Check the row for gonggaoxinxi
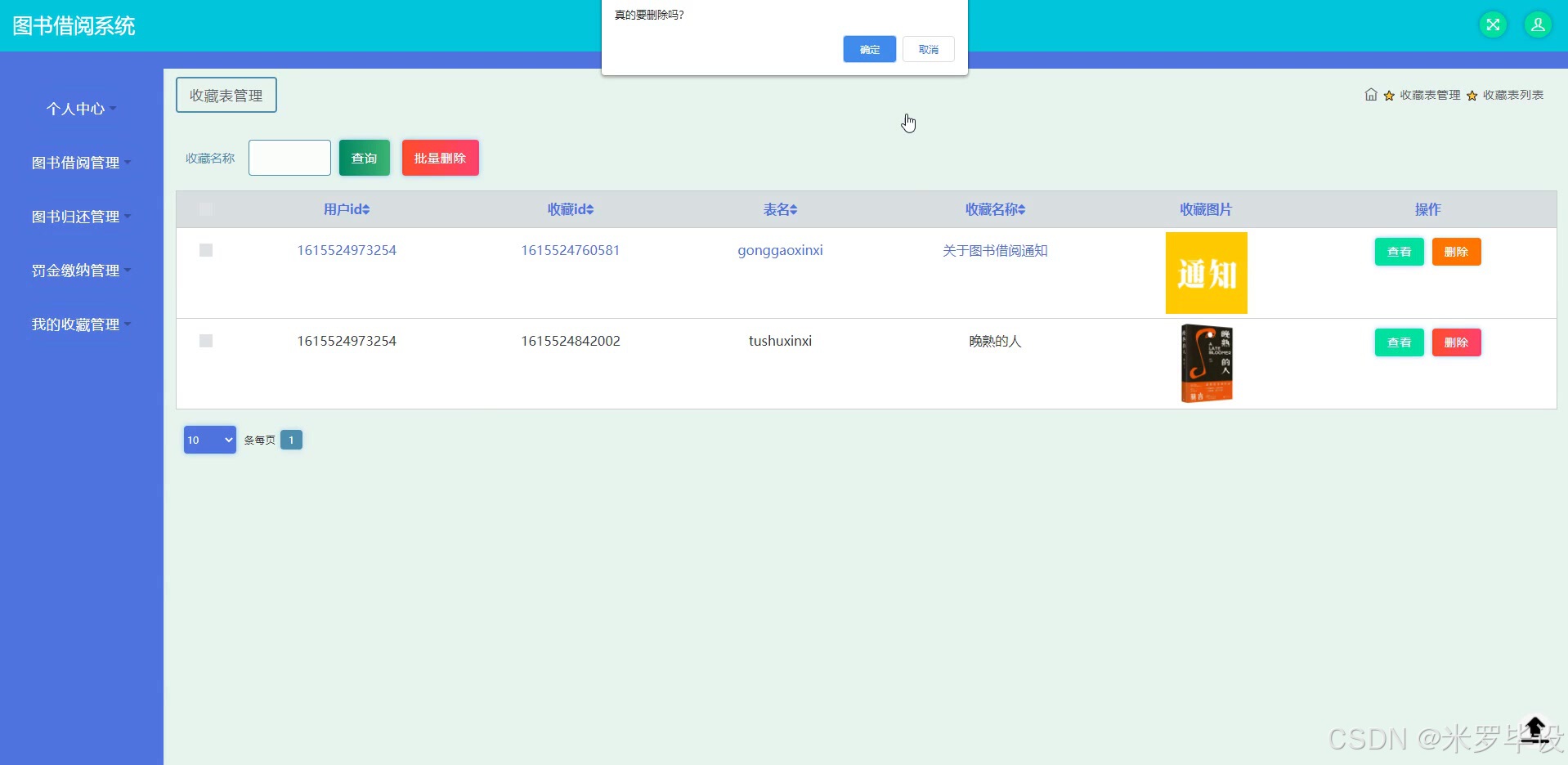Image resolution: width=1568 pixels, height=765 pixels. point(206,250)
